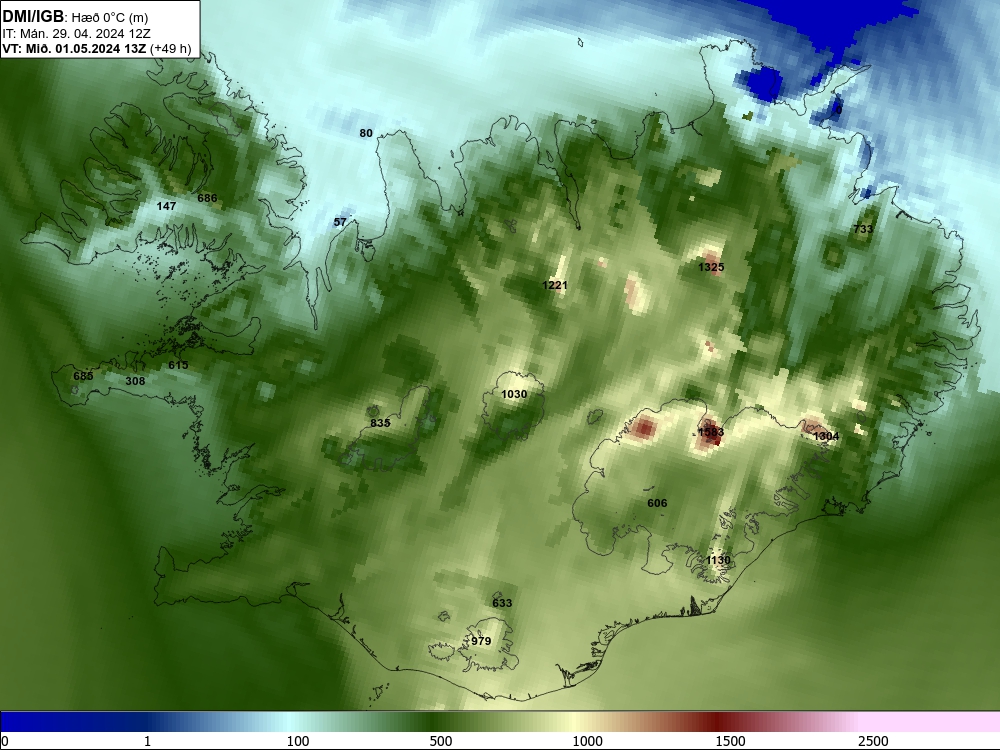
Task: Click the 686 elevation value
Action: pos(207,198)
